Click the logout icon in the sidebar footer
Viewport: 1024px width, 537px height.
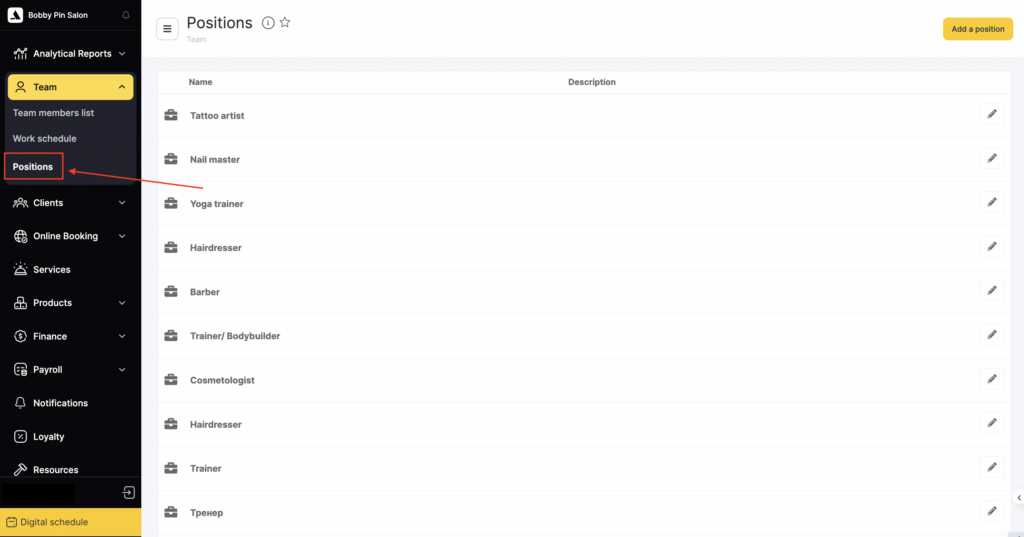129,493
